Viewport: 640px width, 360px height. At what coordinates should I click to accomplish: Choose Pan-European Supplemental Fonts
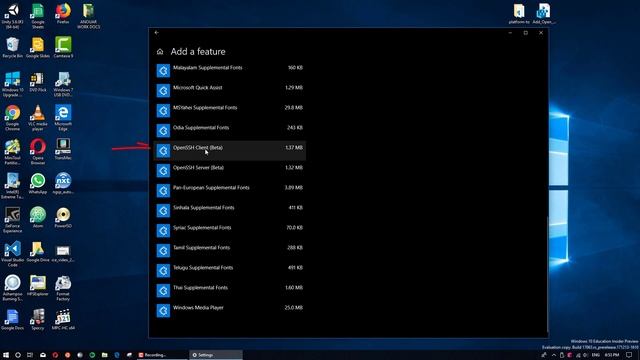(x=230, y=191)
